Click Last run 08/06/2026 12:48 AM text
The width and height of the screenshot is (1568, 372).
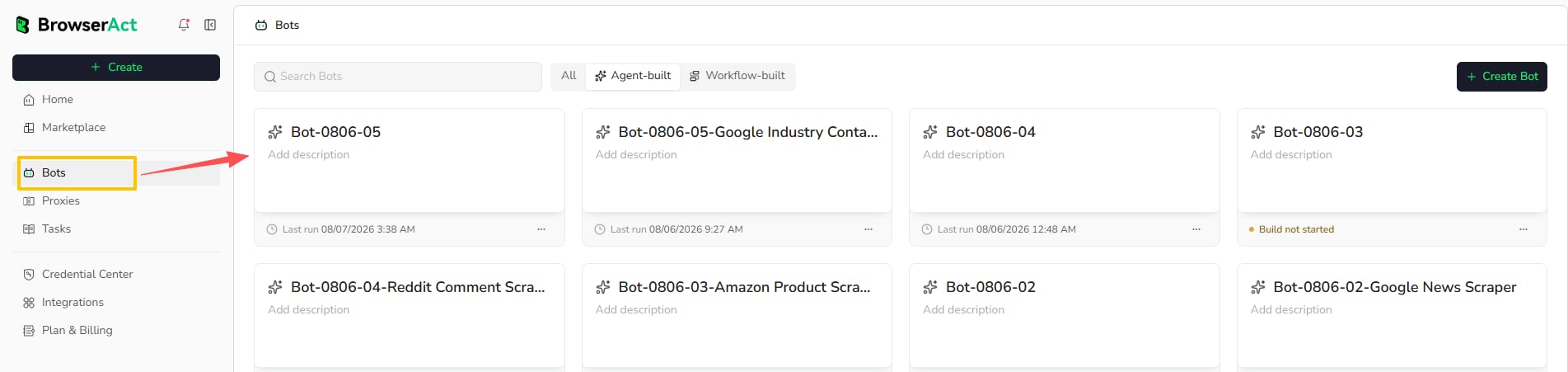coord(1007,229)
